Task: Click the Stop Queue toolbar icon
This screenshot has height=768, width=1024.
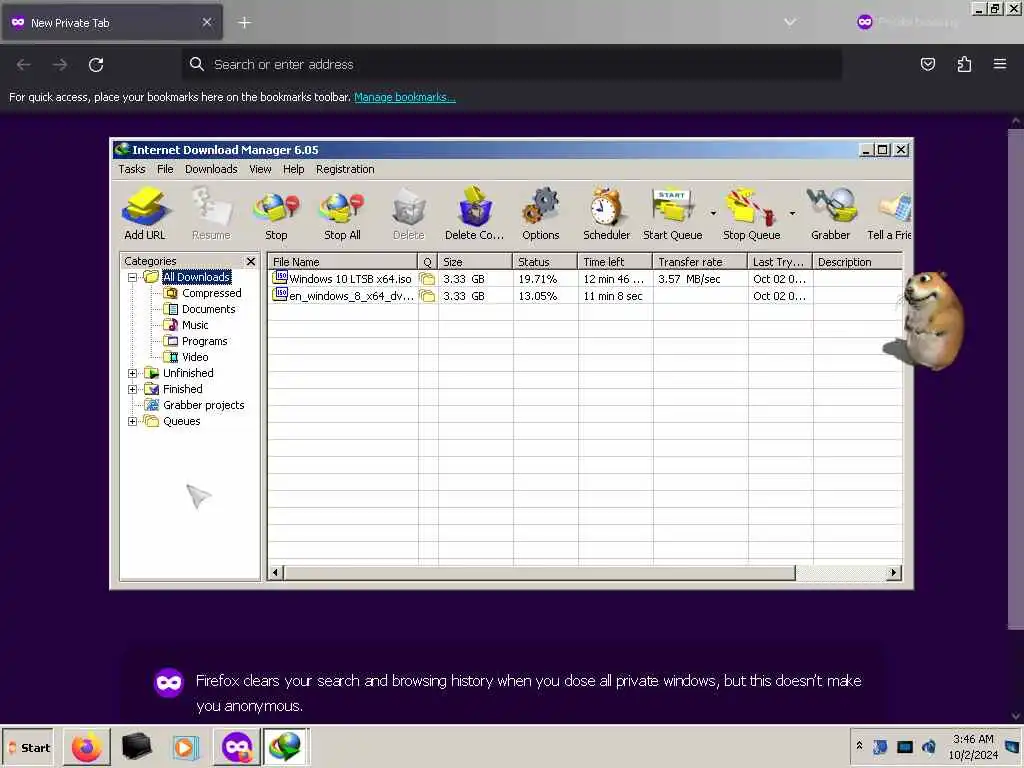Action: (752, 214)
